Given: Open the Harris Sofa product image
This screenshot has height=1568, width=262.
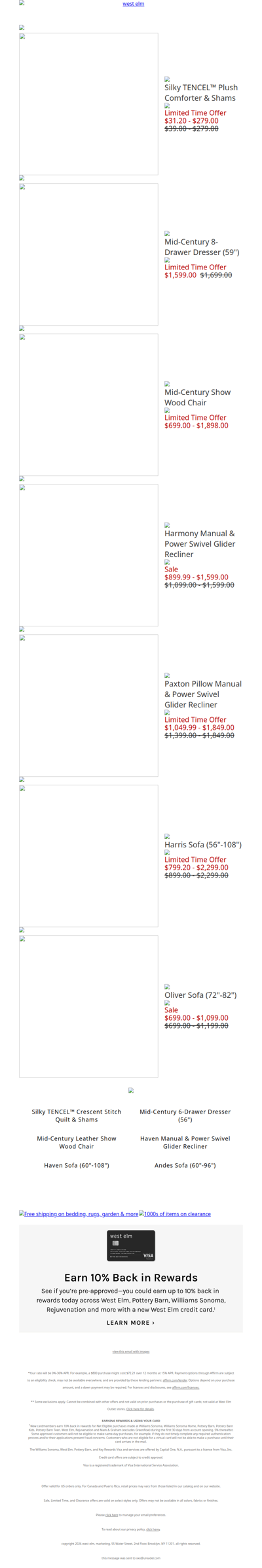Looking at the screenshot, I should pyautogui.click(x=88, y=856).
